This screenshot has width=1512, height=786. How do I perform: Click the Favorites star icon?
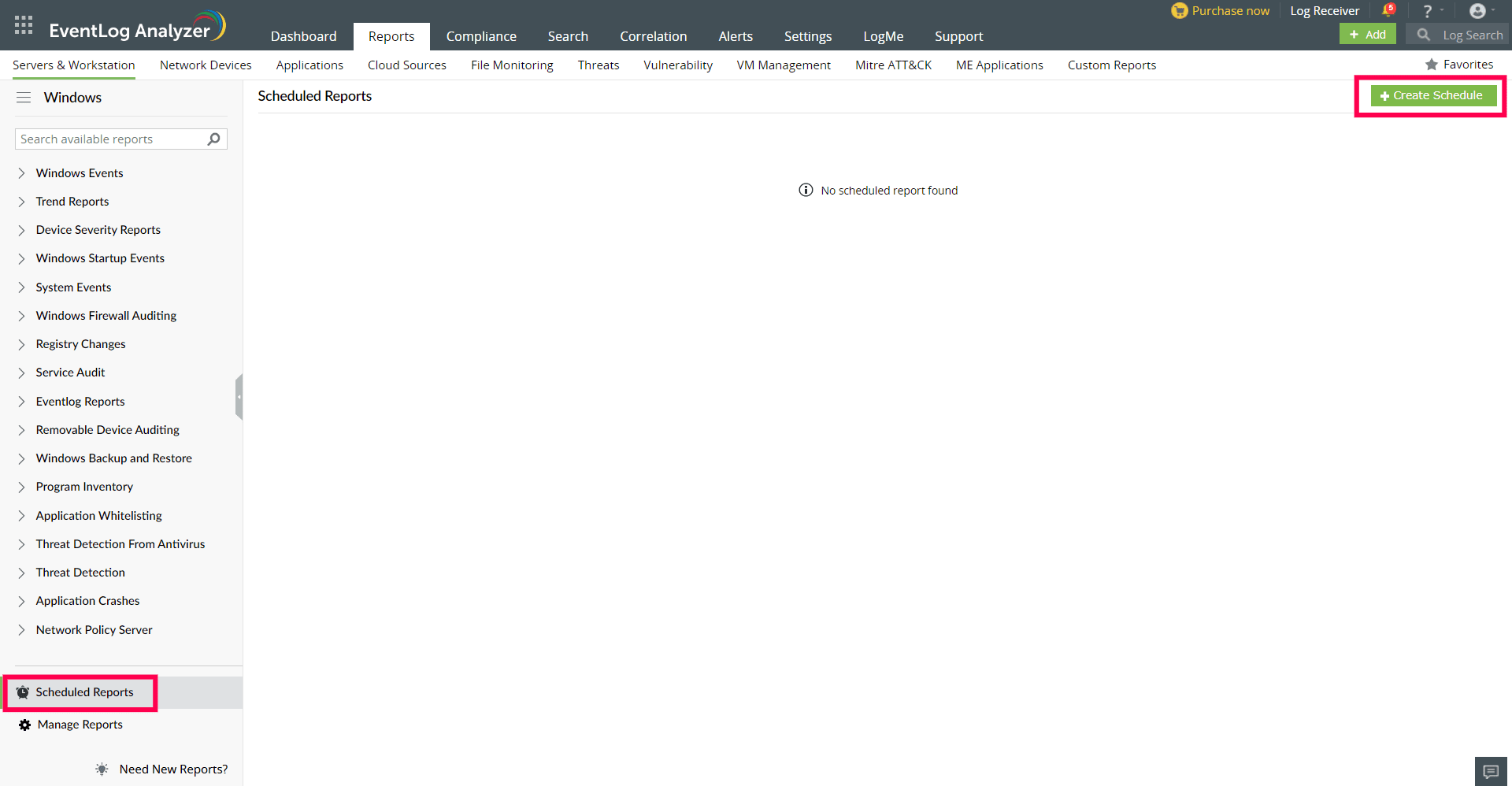[x=1431, y=65]
